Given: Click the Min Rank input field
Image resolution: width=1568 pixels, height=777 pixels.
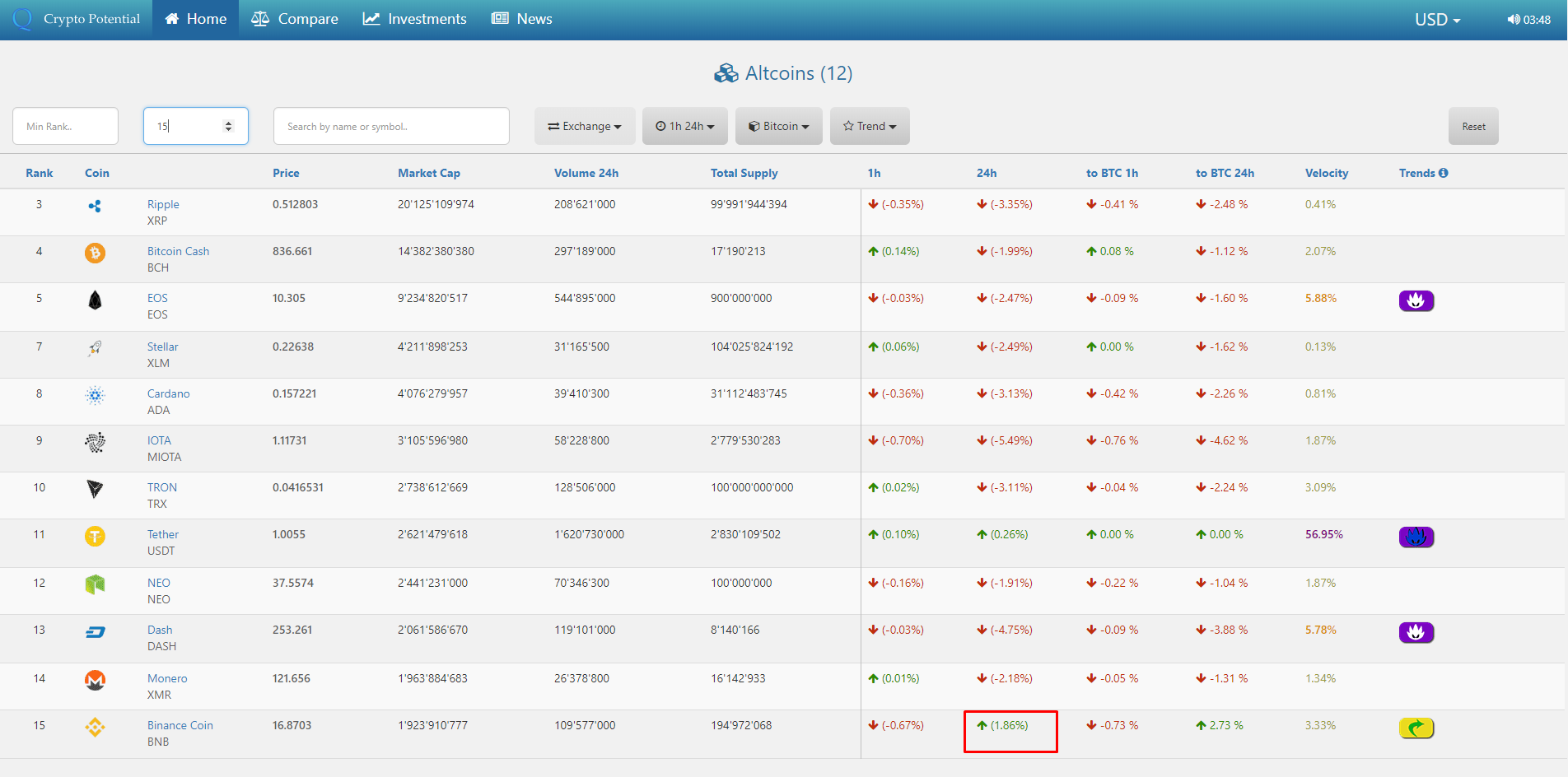Looking at the screenshot, I should (x=66, y=126).
